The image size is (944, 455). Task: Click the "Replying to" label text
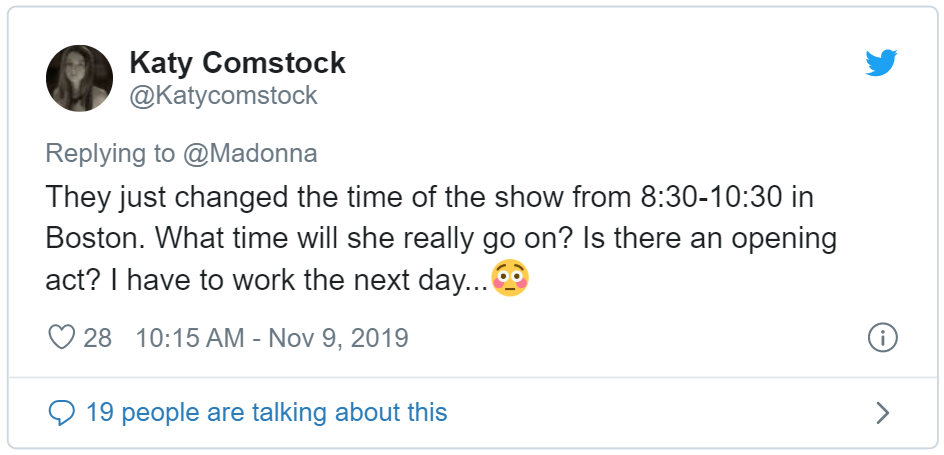[x=110, y=153]
